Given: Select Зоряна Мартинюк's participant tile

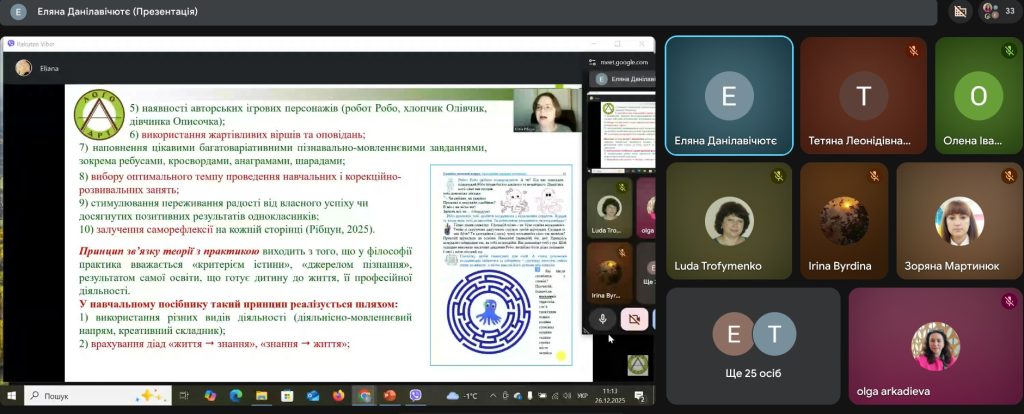Looking at the screenshot, I should tap(957, 222).
